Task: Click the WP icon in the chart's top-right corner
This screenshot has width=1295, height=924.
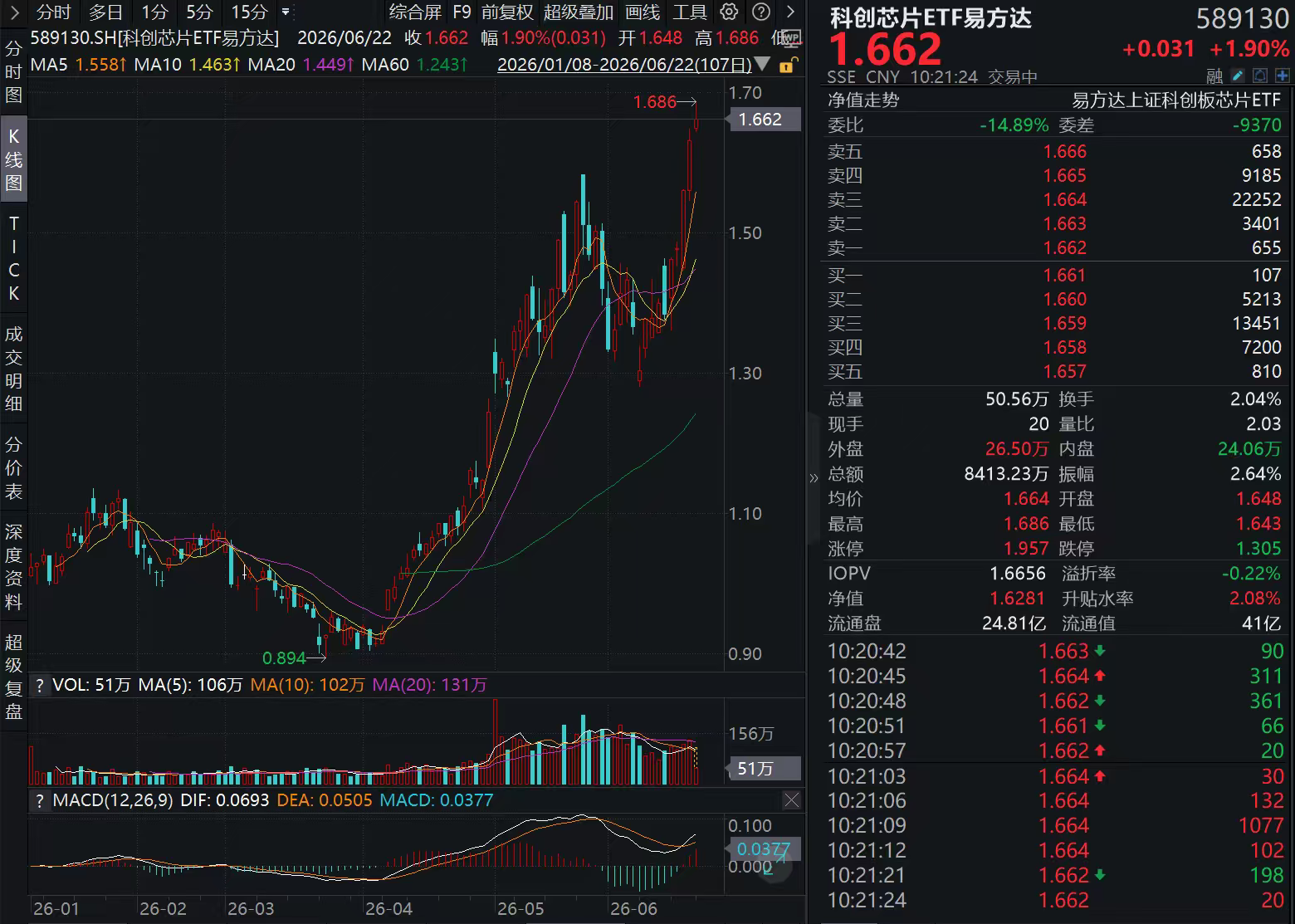Action: click(790, 37)
